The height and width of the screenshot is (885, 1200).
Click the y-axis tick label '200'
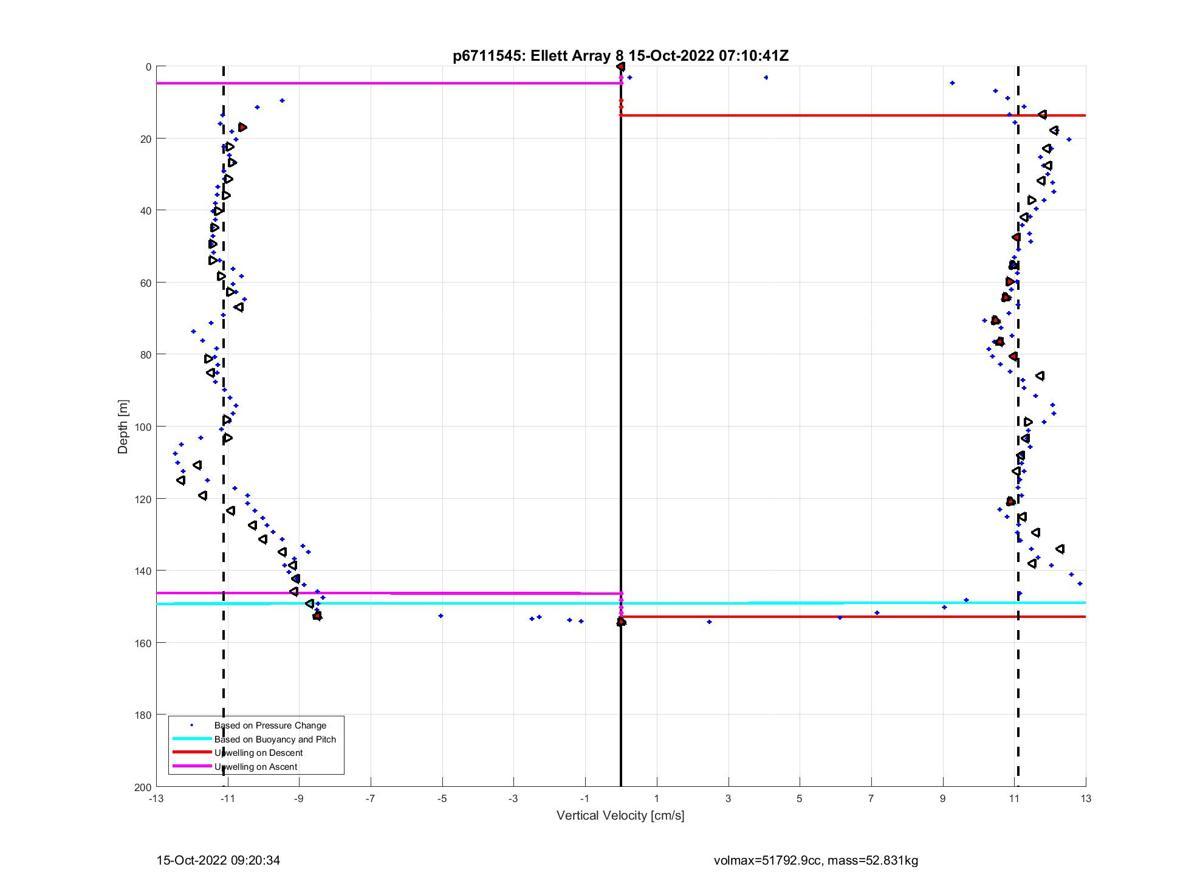point(141,787)
